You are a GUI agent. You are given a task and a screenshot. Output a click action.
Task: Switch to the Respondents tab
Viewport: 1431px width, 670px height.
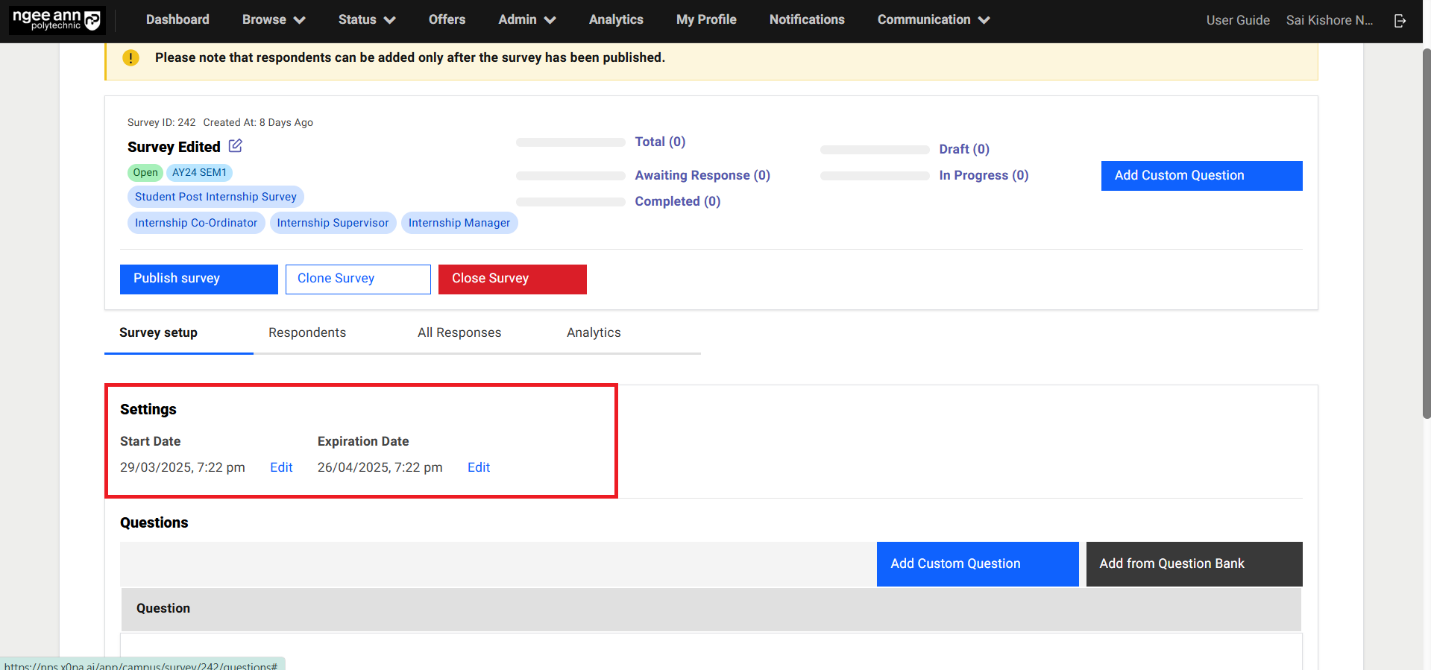[307, 333]
